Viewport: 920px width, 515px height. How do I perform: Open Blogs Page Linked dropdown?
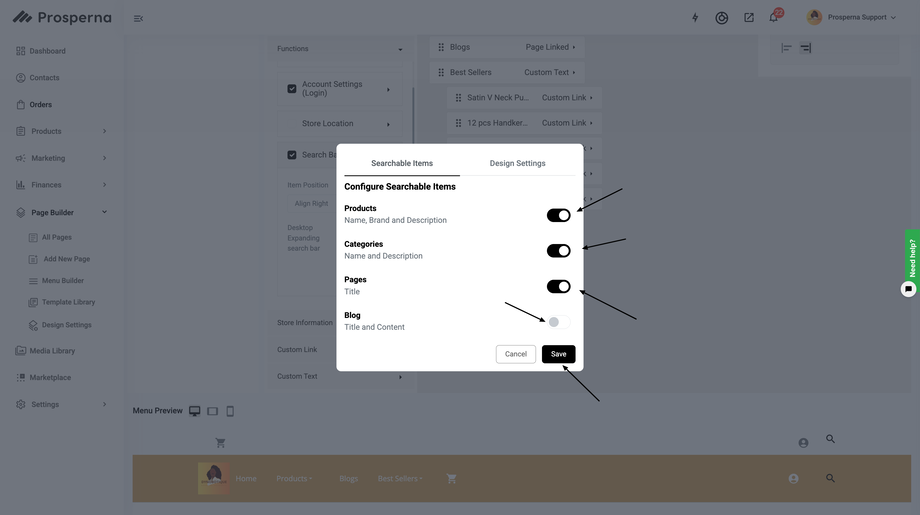point(550,47)
